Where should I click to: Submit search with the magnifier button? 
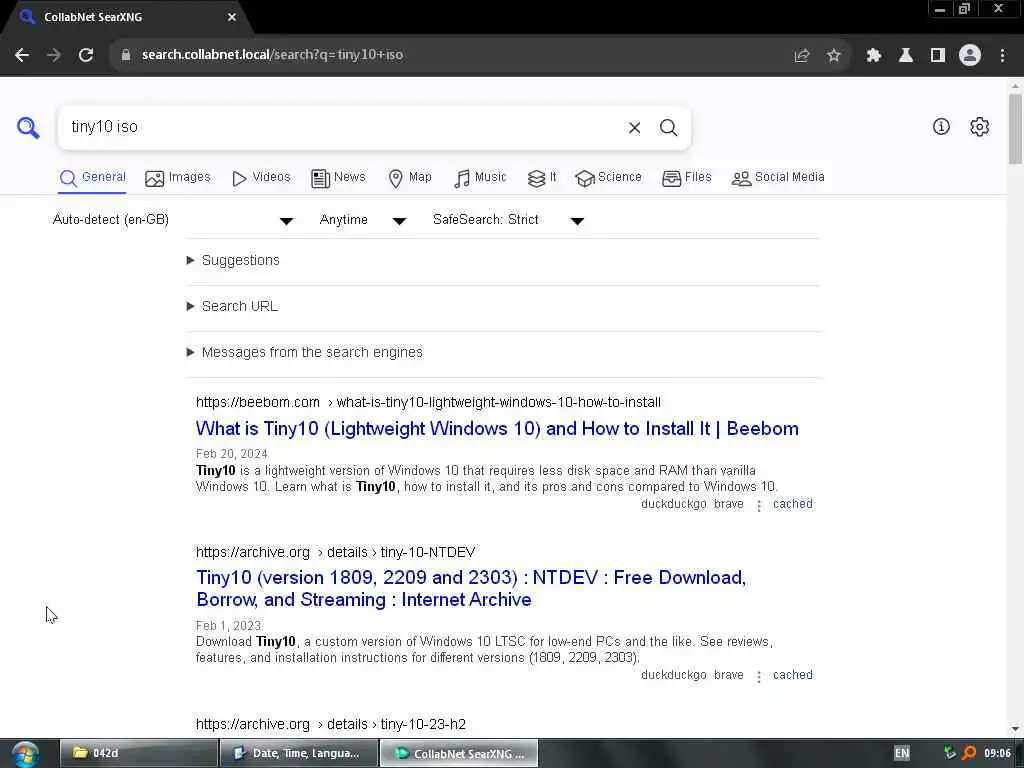tap(668, 127)
